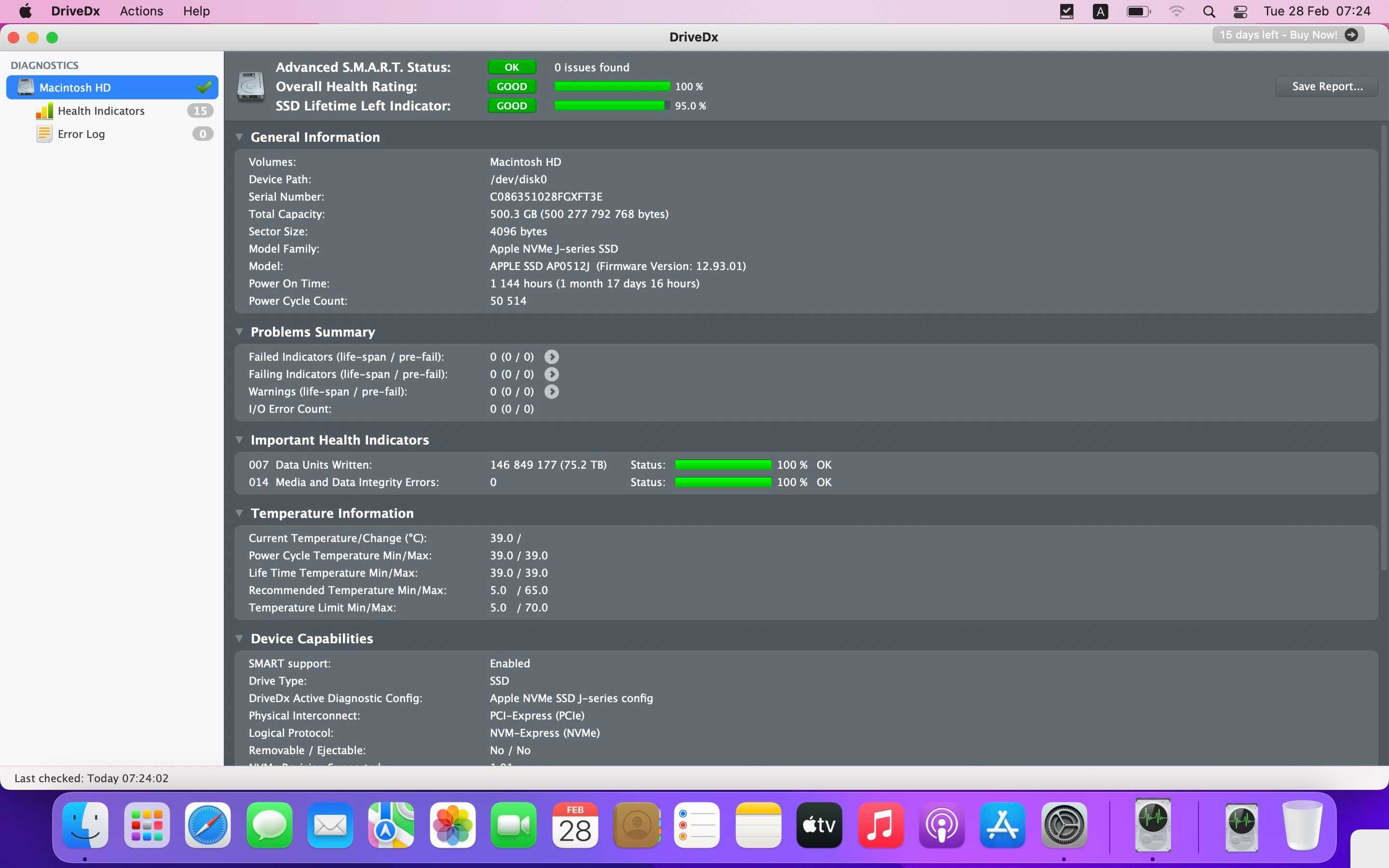Collapse the Device Capabilities section
This screenshot has height=868, width=1389.
pos(239,638)
